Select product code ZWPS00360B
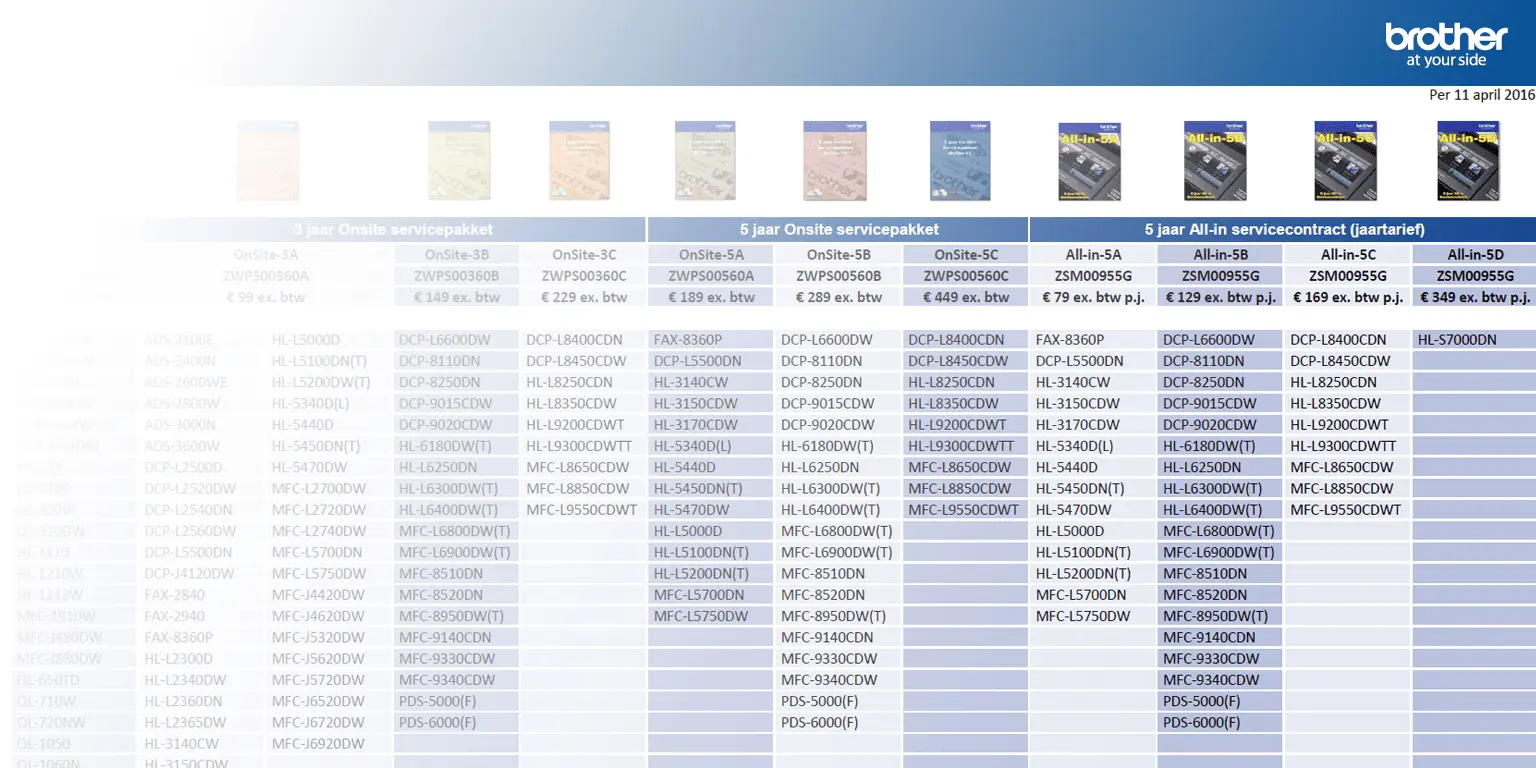Viewport: 1536px width, 768px height. (x=457, y=276)
